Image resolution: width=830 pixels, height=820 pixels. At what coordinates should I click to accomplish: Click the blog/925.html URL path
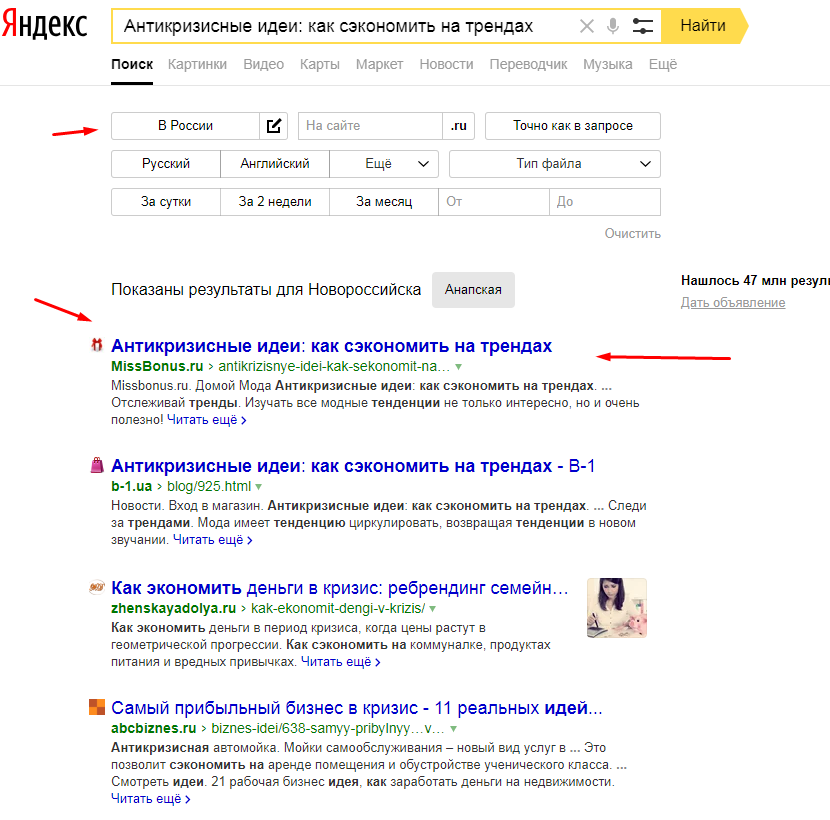point(209,486)
